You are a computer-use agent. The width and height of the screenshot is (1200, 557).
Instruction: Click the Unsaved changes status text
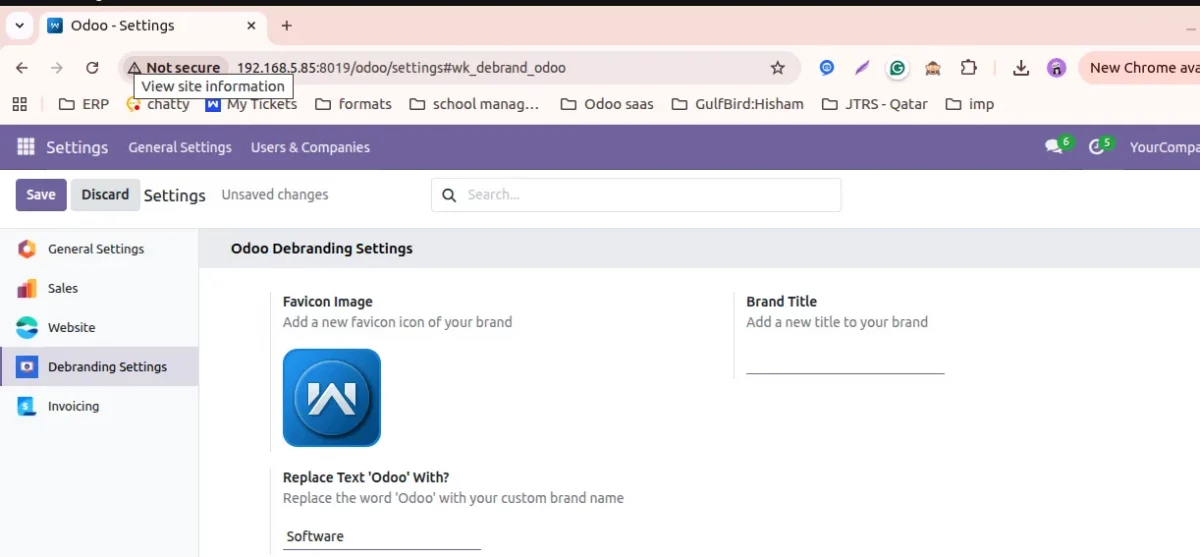(275, 195)
